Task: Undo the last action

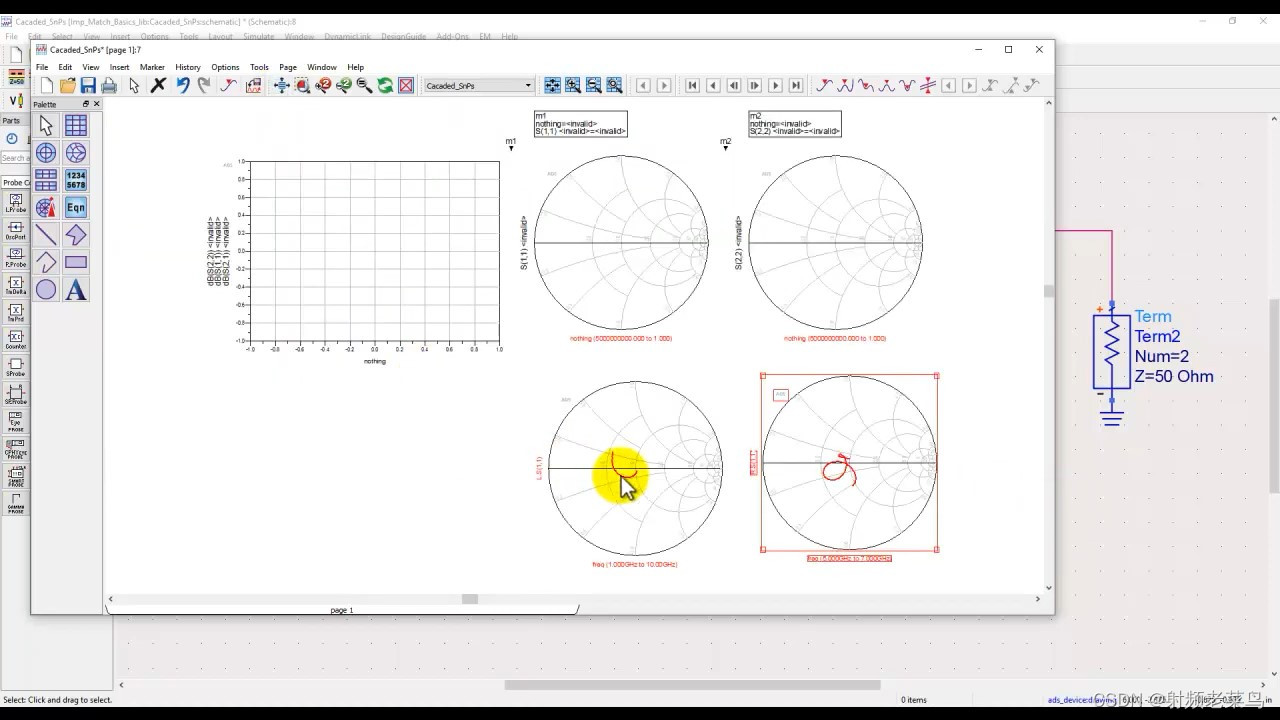Action: click(183, 86)
